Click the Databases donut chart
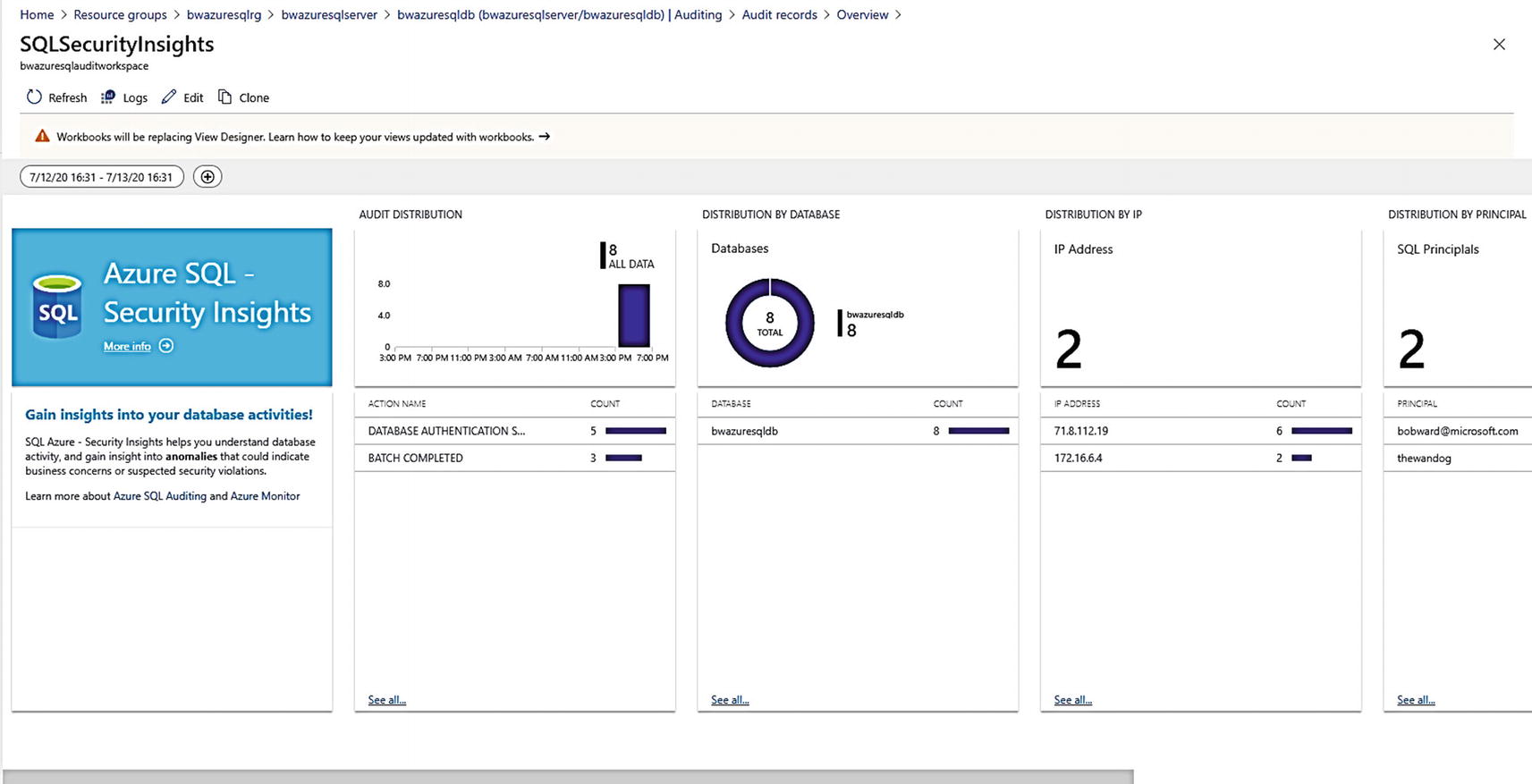This screenshot has height=784, width=1532. point(769,323)
